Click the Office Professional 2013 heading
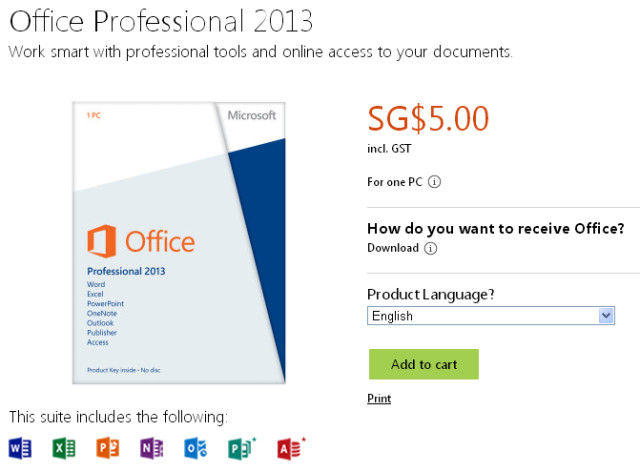 161,21
